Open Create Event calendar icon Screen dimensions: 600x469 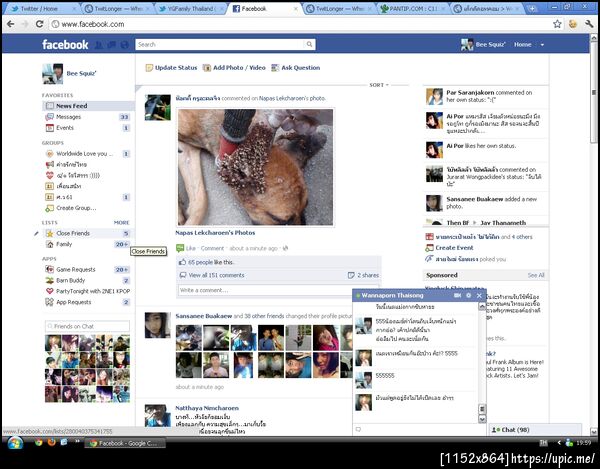coord(429,248)
